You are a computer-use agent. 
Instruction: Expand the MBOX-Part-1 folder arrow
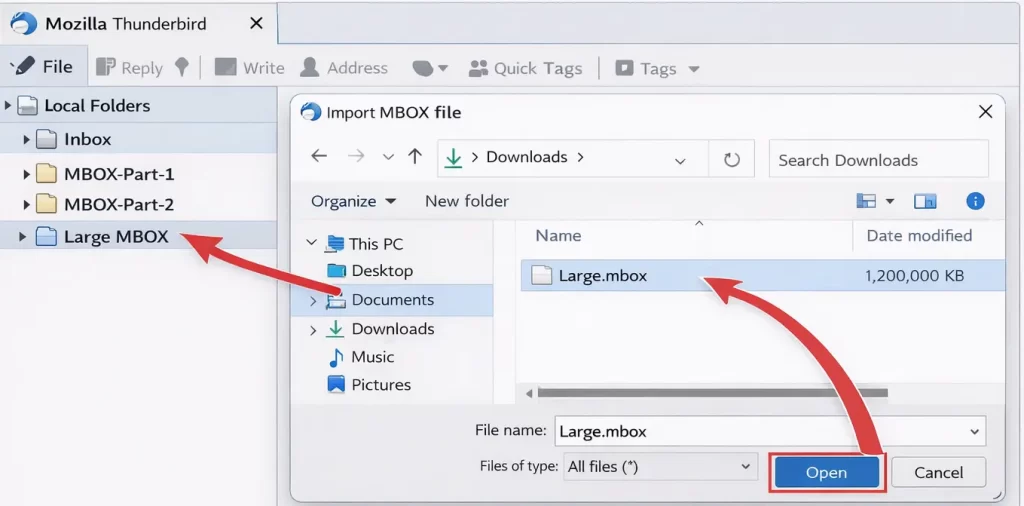pyautogui.click(x=26, y=174)
